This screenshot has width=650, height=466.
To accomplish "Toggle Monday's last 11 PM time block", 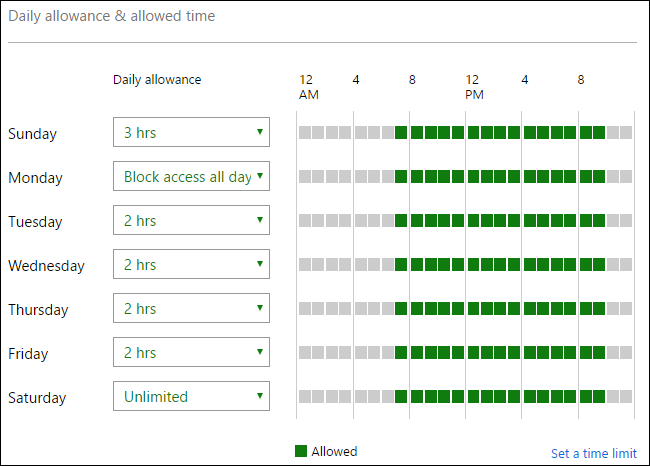I will click(x=626, y=177).
